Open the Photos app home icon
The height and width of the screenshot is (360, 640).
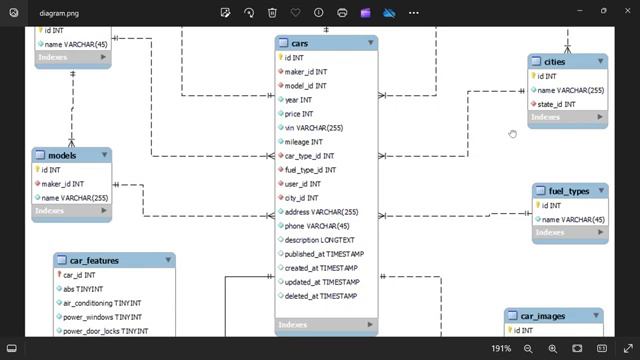pyautogui.click(x=14, y=13)
